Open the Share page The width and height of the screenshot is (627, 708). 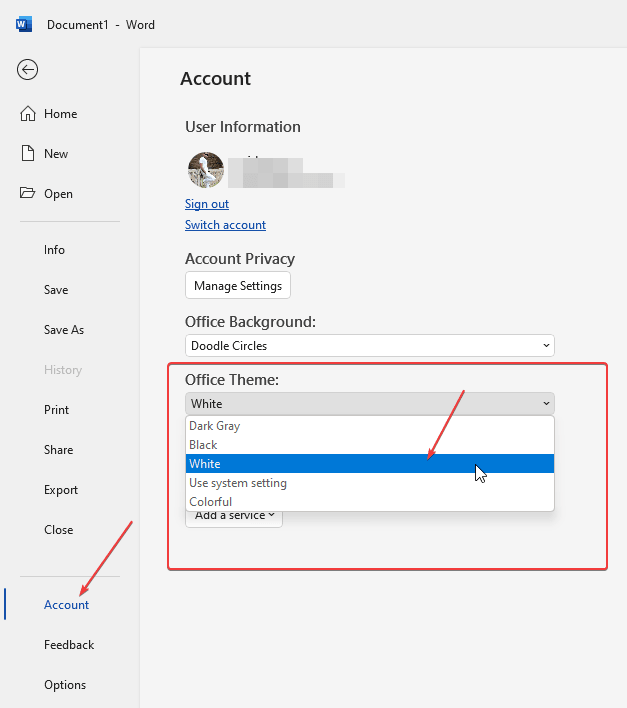pos(58,450)
